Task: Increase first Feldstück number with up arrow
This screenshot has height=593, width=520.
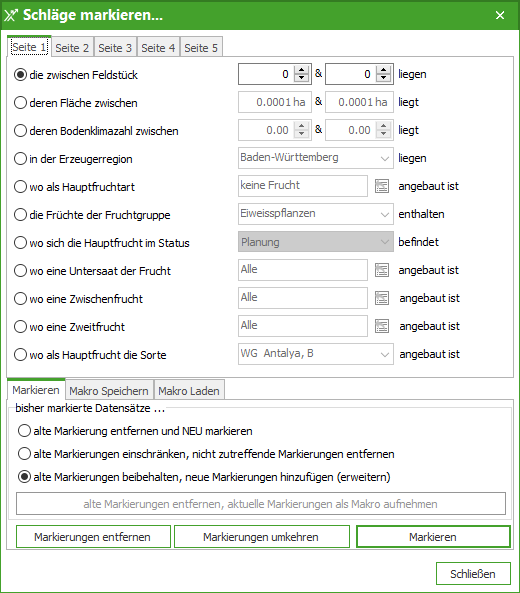Action: [x=301, y=70]
